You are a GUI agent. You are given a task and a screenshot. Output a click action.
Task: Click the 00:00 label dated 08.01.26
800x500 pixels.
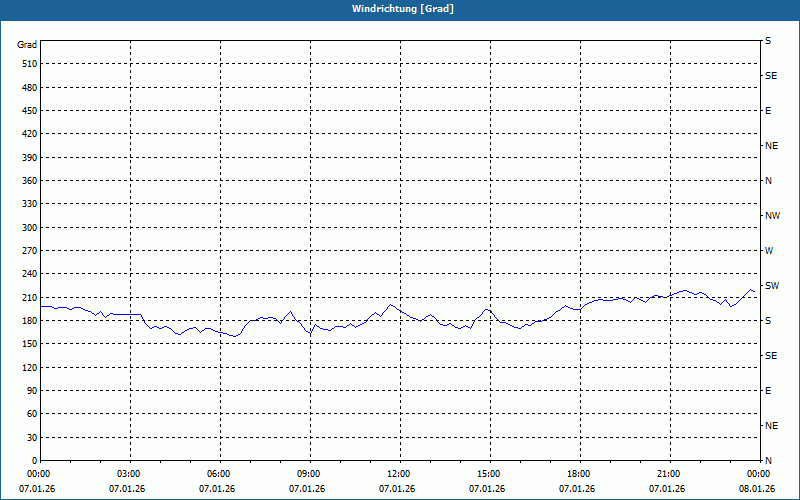[759, 474]
